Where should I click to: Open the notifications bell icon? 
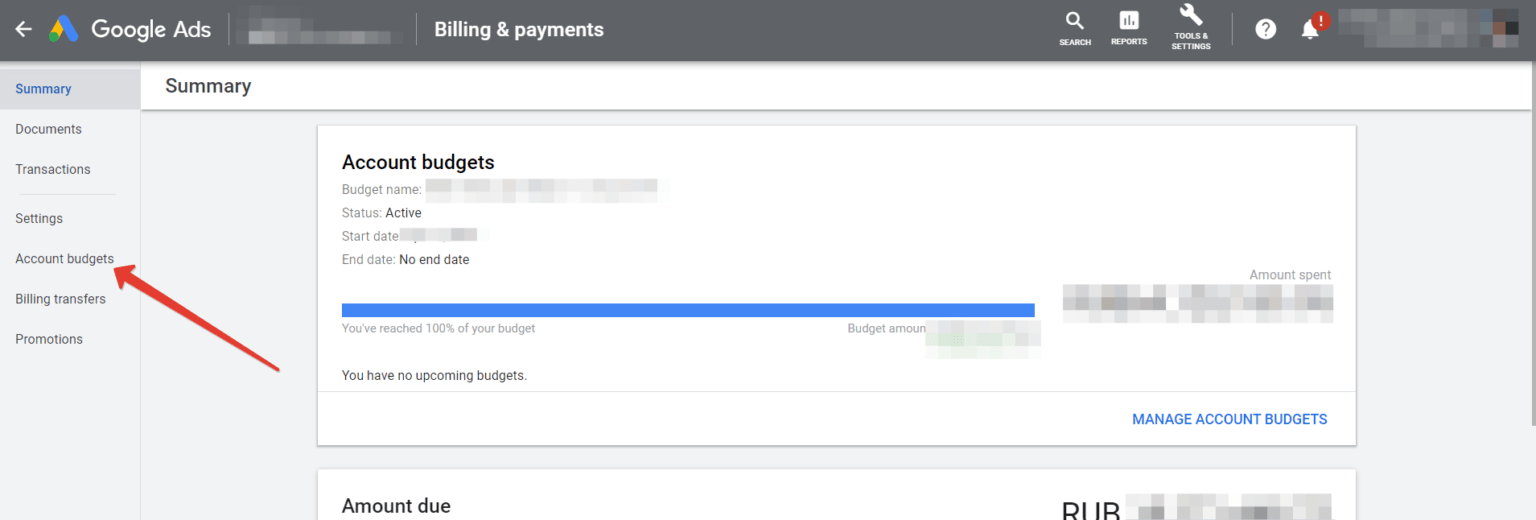pyautogui.click(x=1310, y=30)
